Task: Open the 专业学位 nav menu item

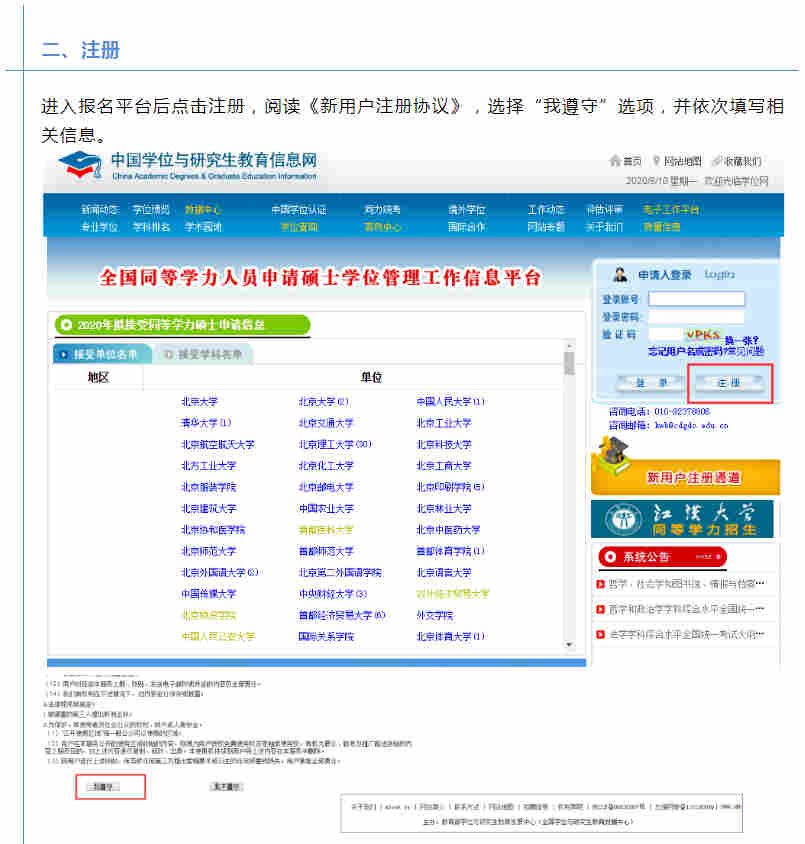Action: 100,227
